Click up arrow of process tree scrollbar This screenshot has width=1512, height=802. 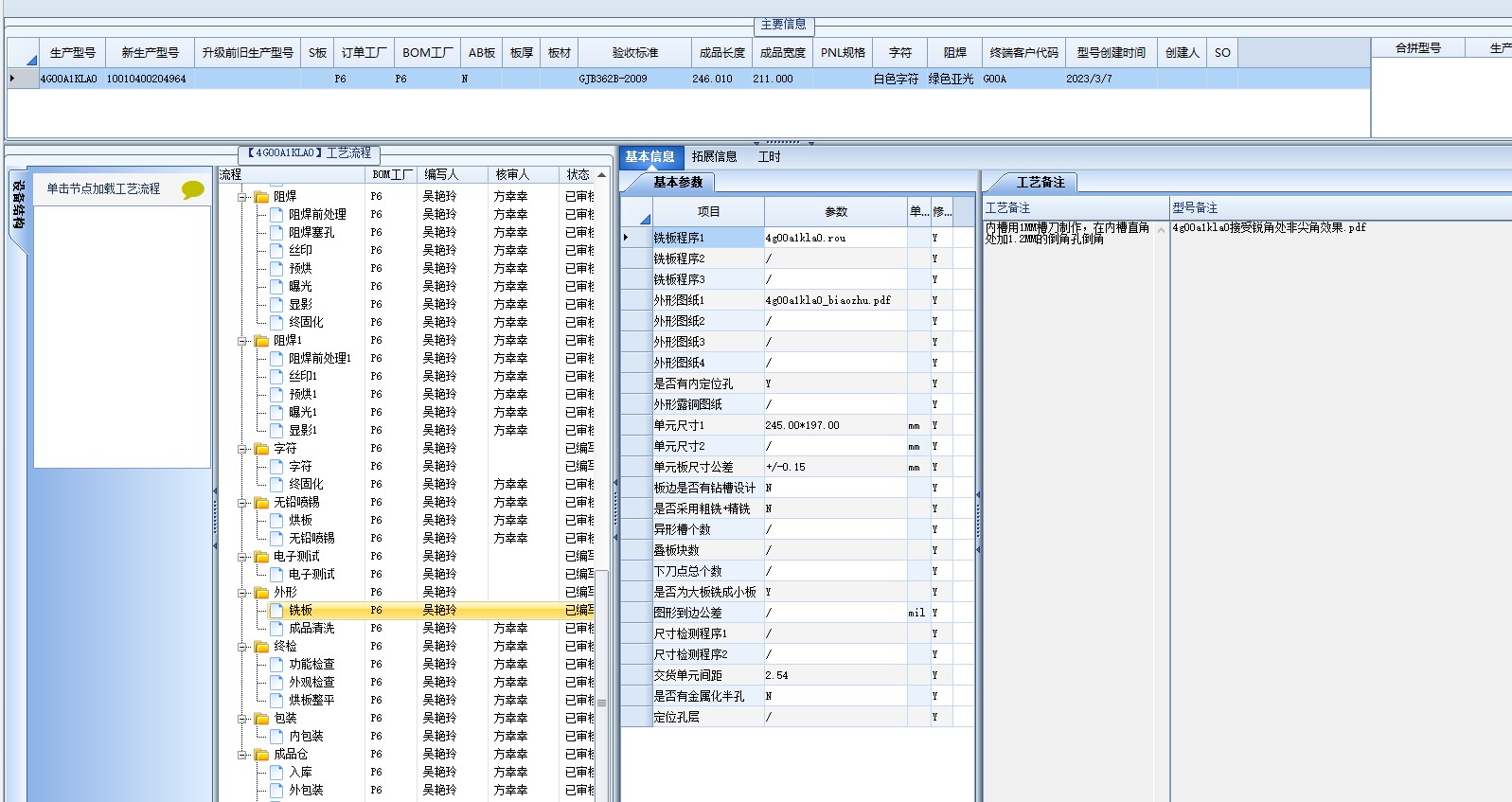click(602, 176)
